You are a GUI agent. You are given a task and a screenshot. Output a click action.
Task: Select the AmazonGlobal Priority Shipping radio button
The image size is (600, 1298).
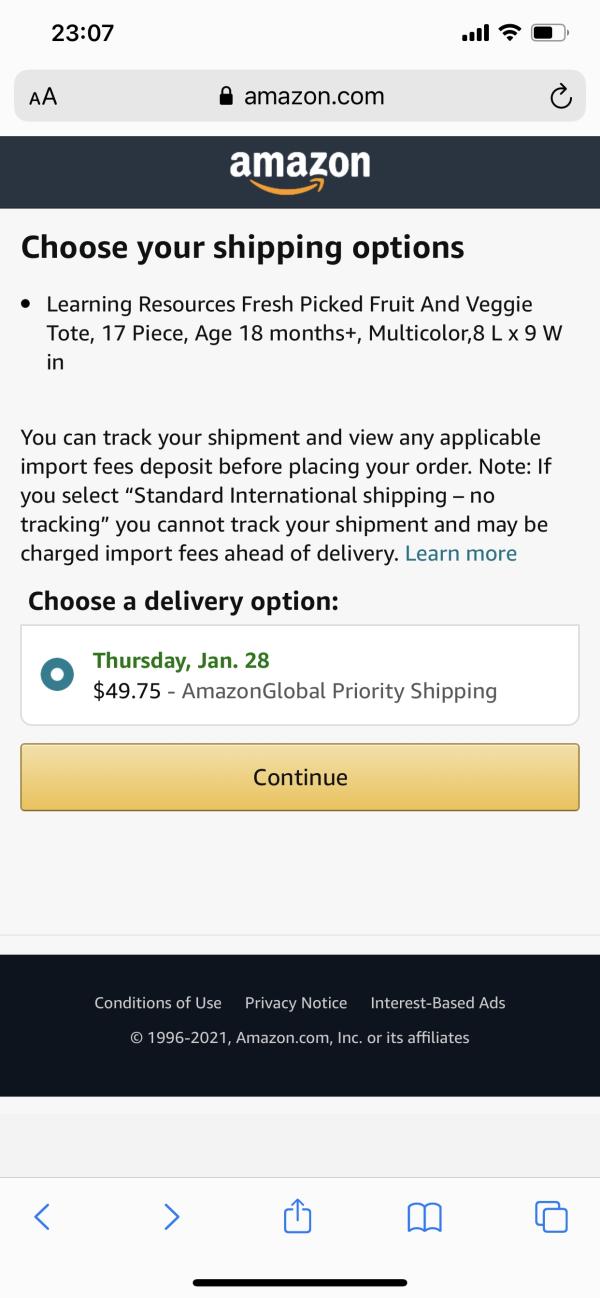tap(58, 675)
